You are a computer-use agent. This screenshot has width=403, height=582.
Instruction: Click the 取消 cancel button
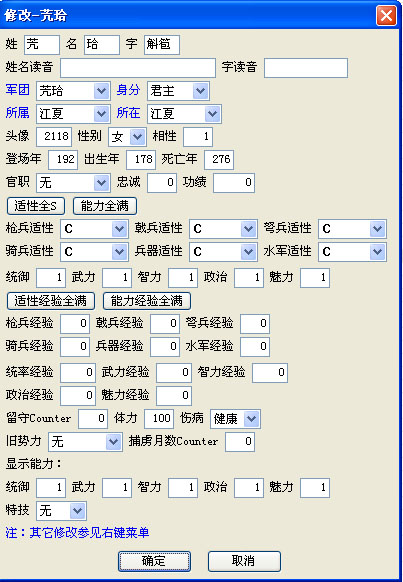[x=244, y=561]
